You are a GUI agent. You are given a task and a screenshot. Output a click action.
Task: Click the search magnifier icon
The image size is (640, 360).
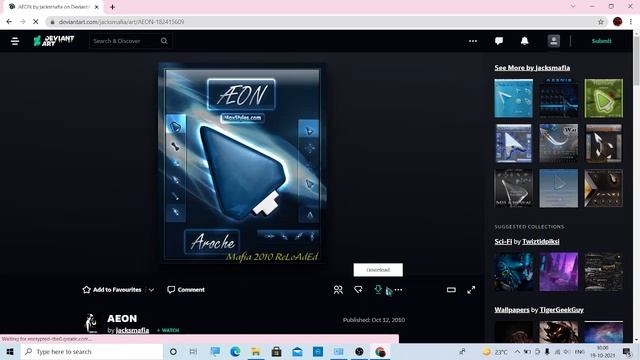point(164,41)
